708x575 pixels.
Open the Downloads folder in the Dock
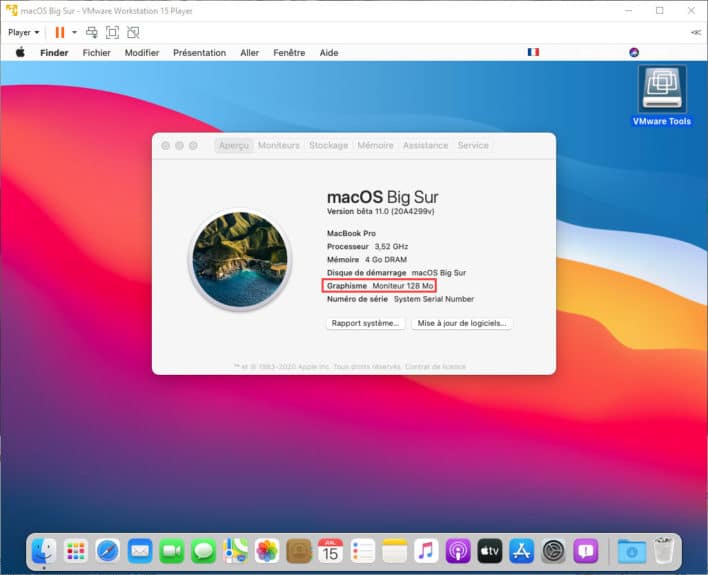click(631, 551)
